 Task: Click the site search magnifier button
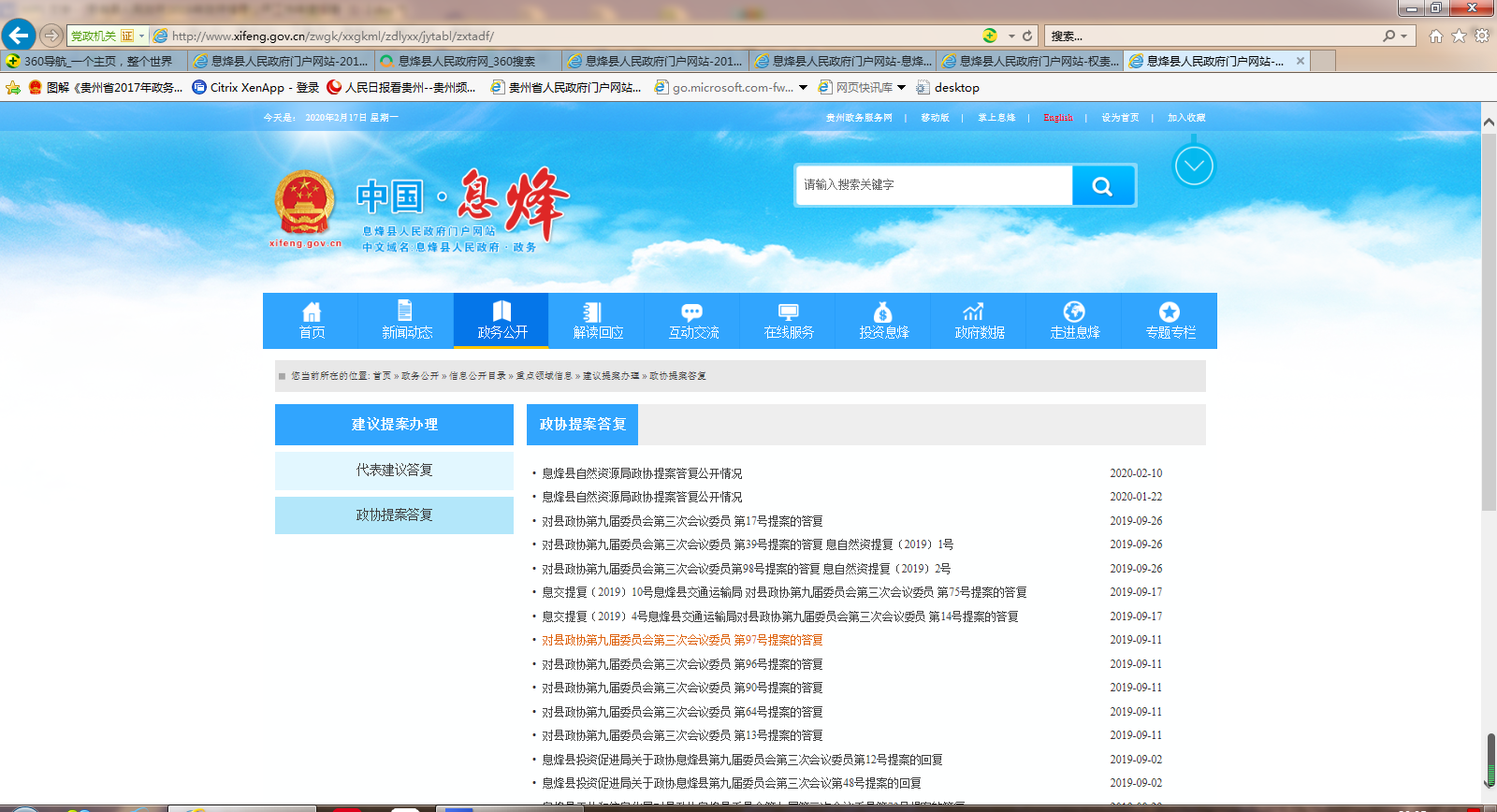click(x=1102, y=186)
